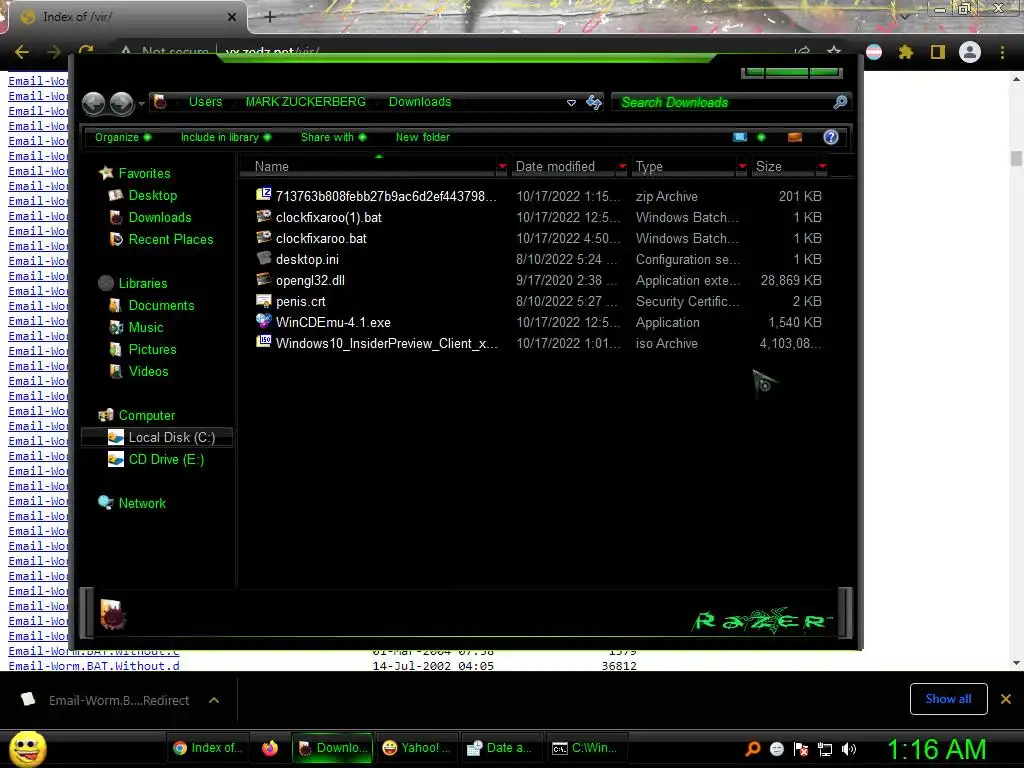Open Chrome side panel icon
Image resolution: width=1024 pixels, height=768 pixels.
tap(938, 52)
